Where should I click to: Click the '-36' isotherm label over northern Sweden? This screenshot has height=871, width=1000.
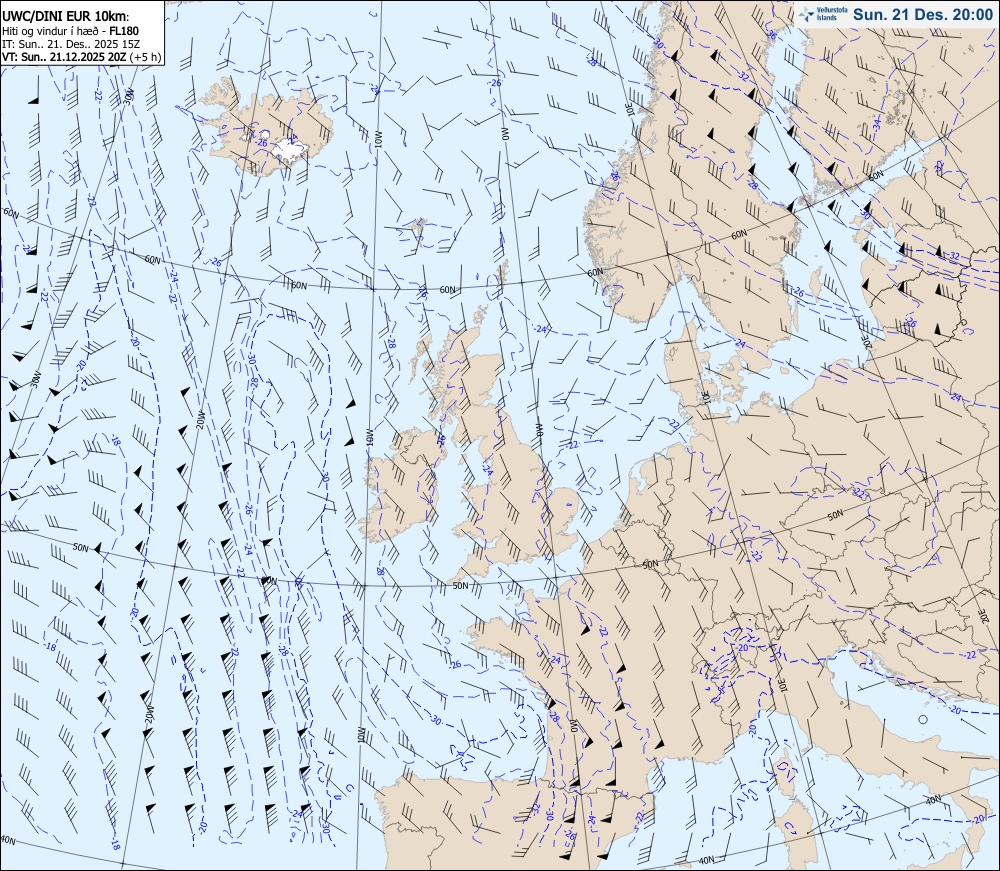770,35
